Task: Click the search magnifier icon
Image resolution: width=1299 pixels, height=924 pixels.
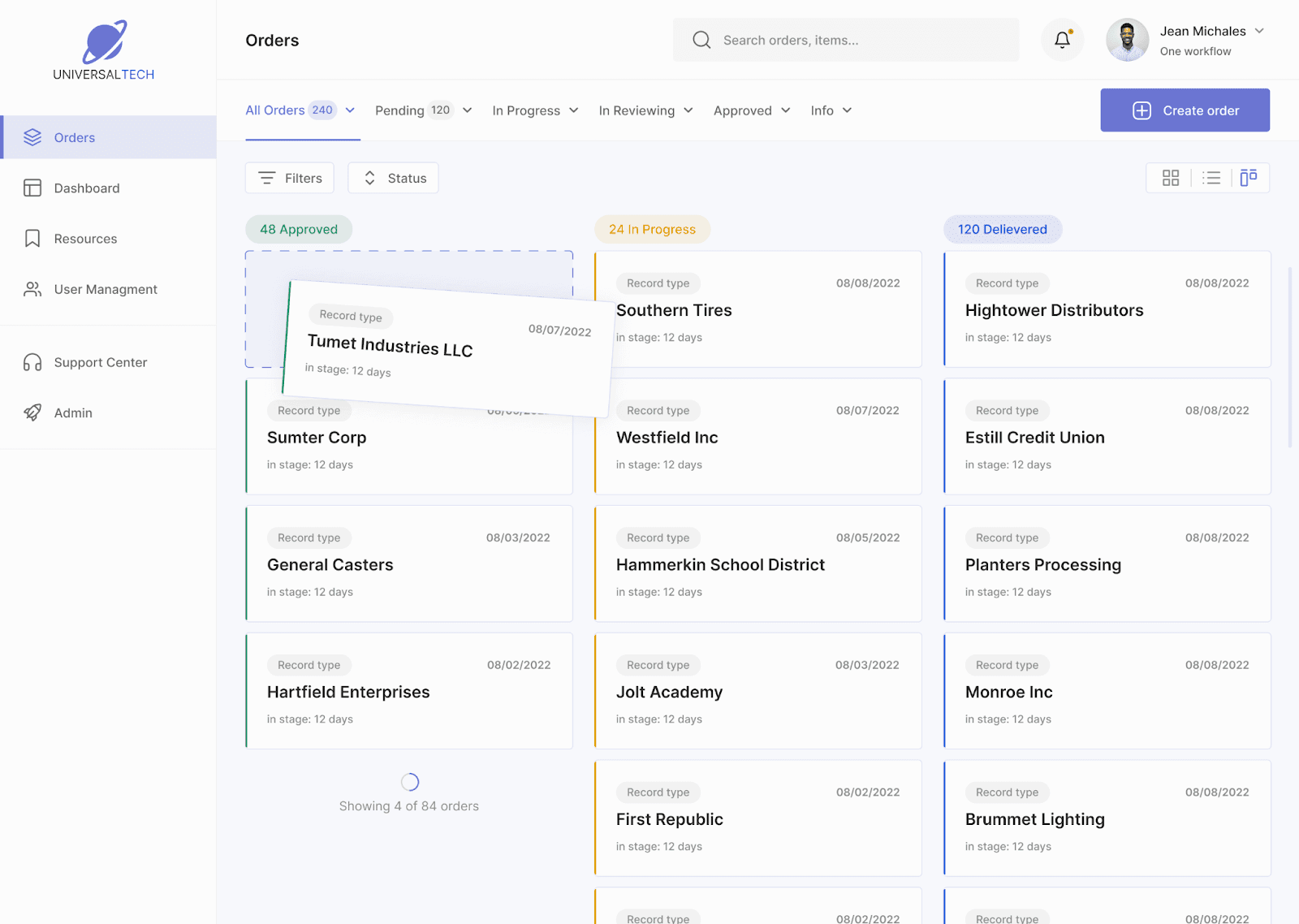Action: coord(701,40)
